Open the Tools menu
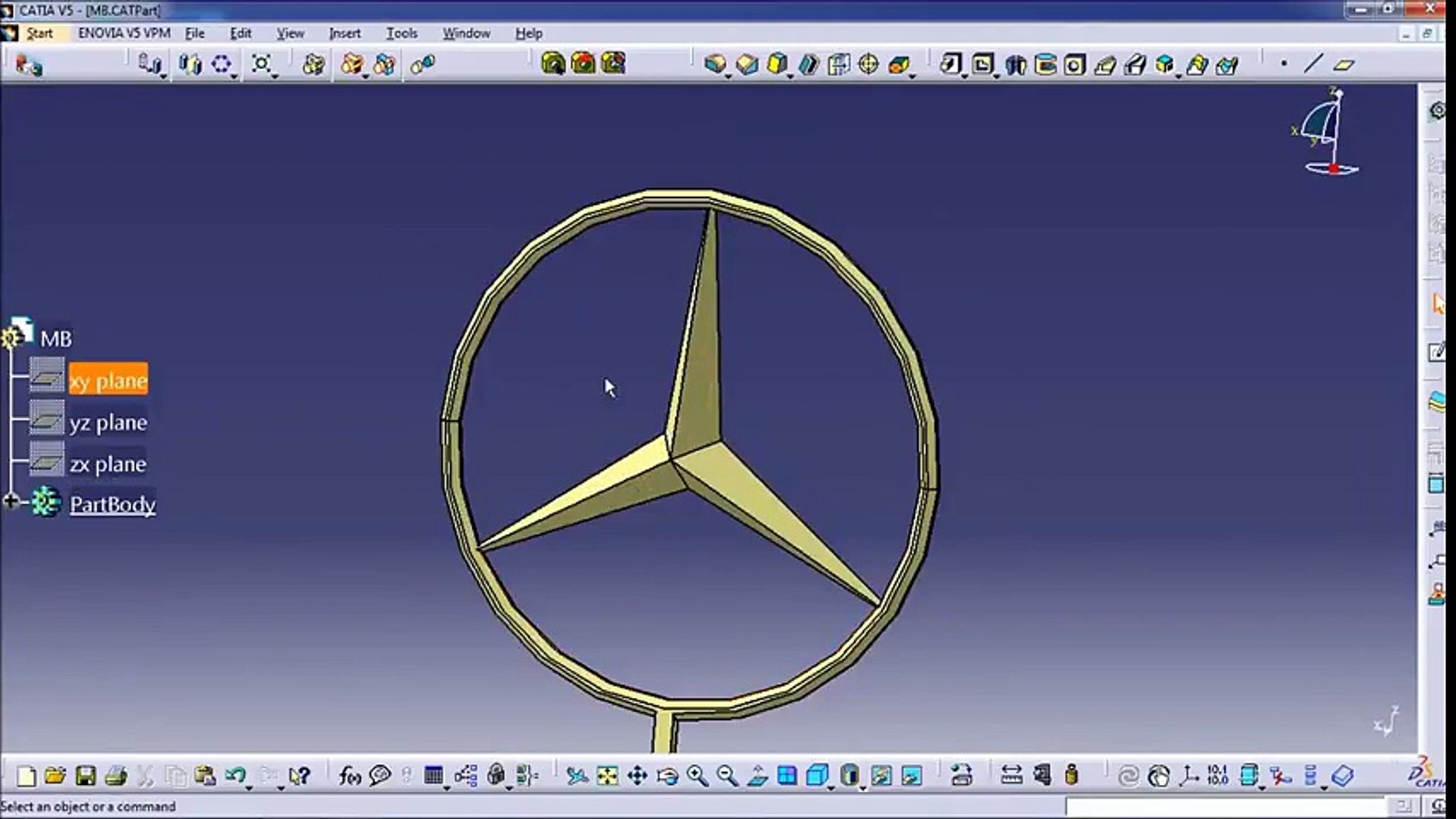The height and width of the screenshot is (819, 1456). pos(402,33)
